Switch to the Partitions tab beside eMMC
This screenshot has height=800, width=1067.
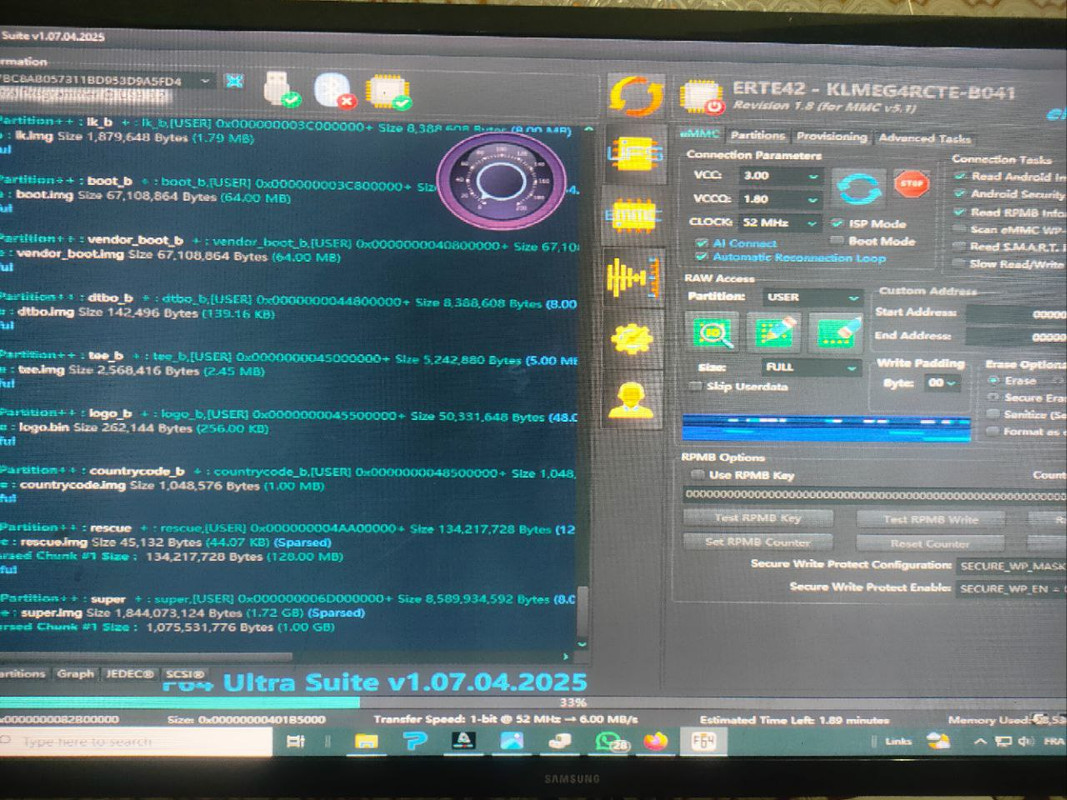[757, 135]
